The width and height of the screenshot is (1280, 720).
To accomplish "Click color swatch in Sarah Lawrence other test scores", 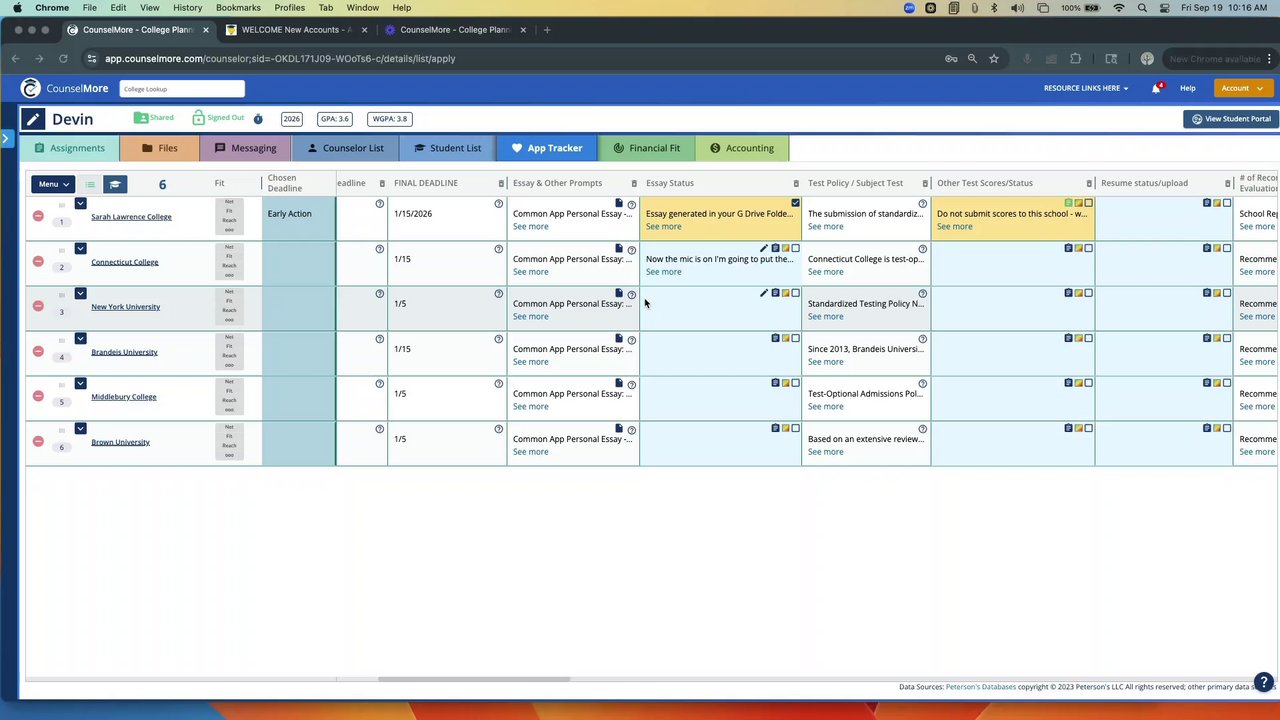I will [x=1079, y=203].
